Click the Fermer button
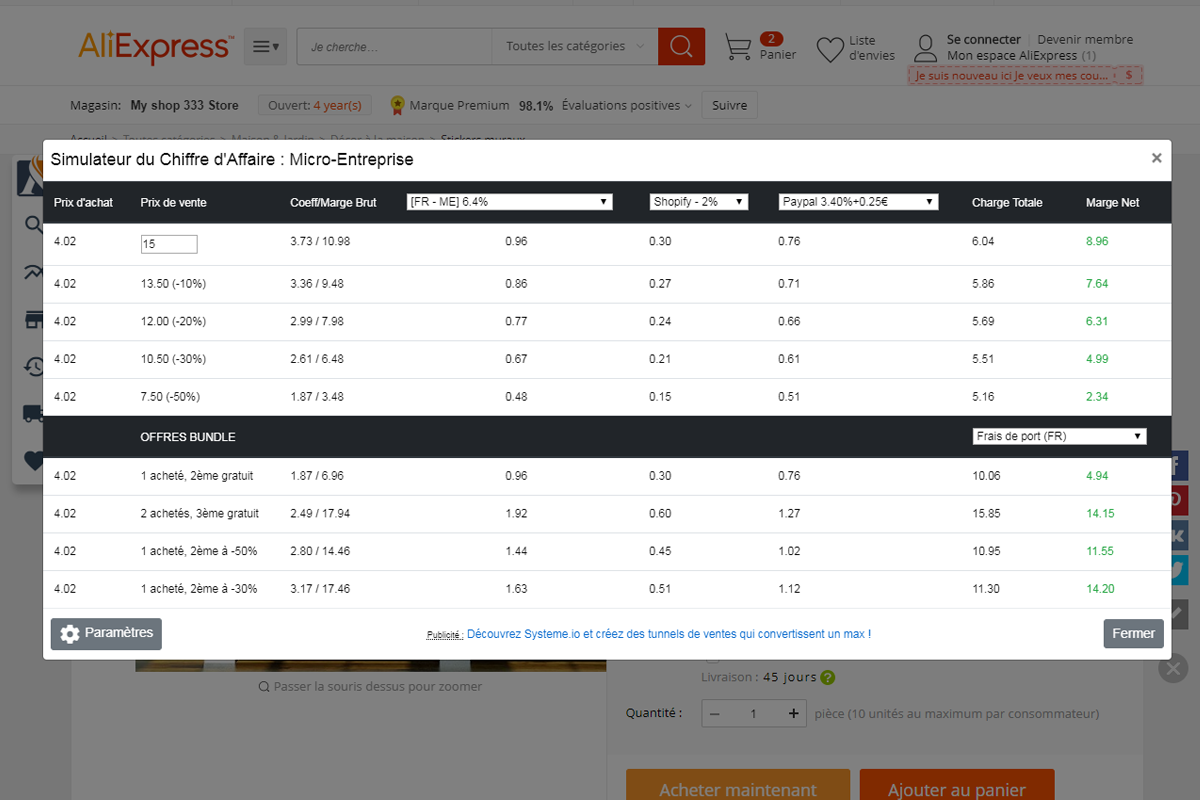The width and height of the screenshot is (1200, 800). (1134, 634)
